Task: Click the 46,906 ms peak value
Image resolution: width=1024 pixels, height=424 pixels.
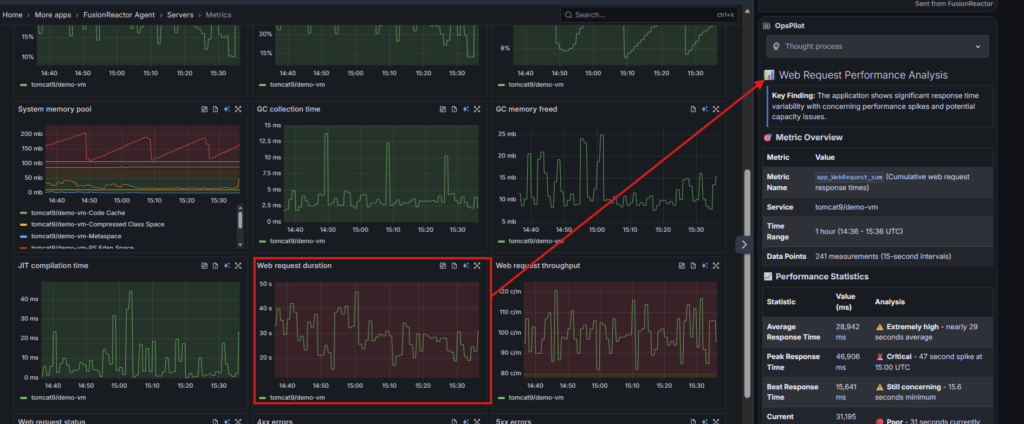Action: coord(847,362)
